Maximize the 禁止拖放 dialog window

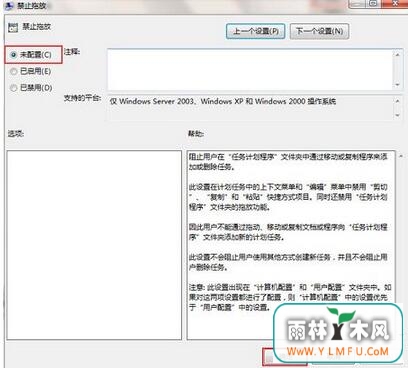(373, 4)
